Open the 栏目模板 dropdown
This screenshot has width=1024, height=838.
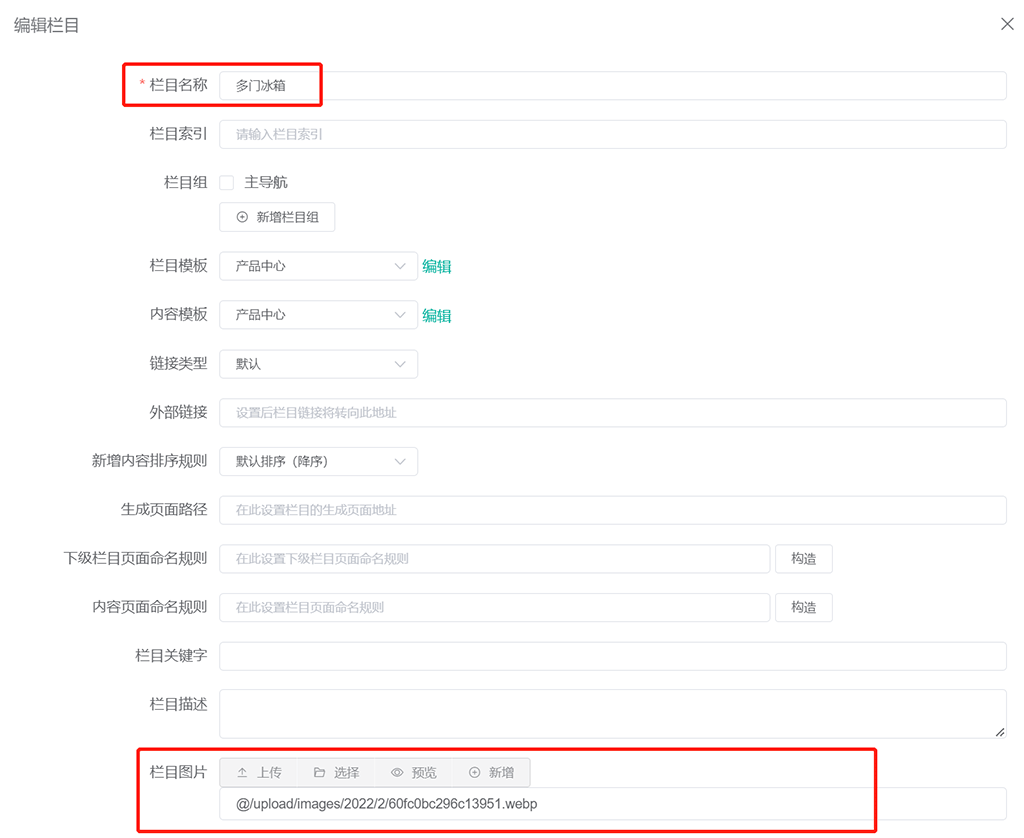tap(318, 266)
